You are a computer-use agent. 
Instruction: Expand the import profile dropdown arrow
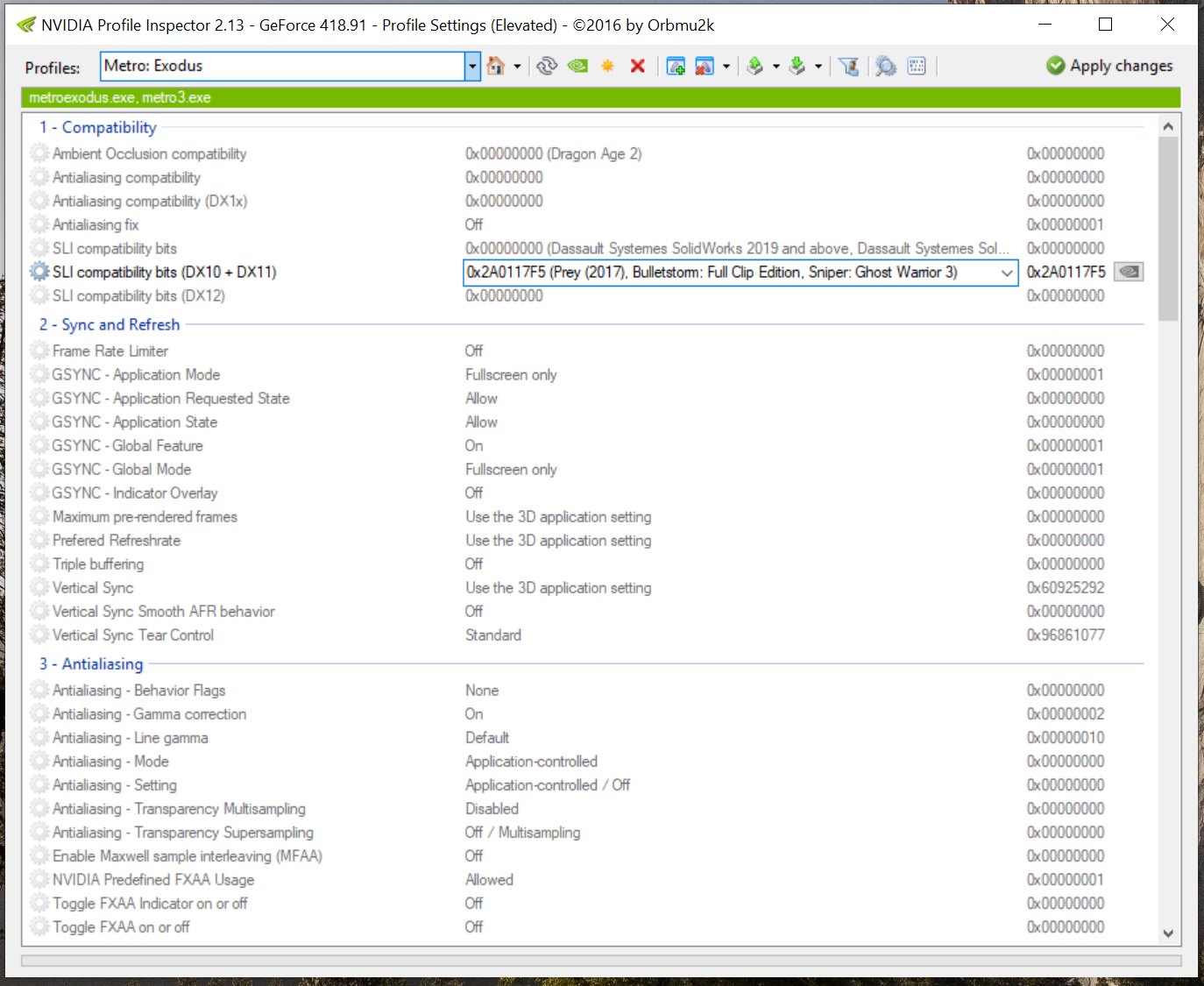click(818, 67)
